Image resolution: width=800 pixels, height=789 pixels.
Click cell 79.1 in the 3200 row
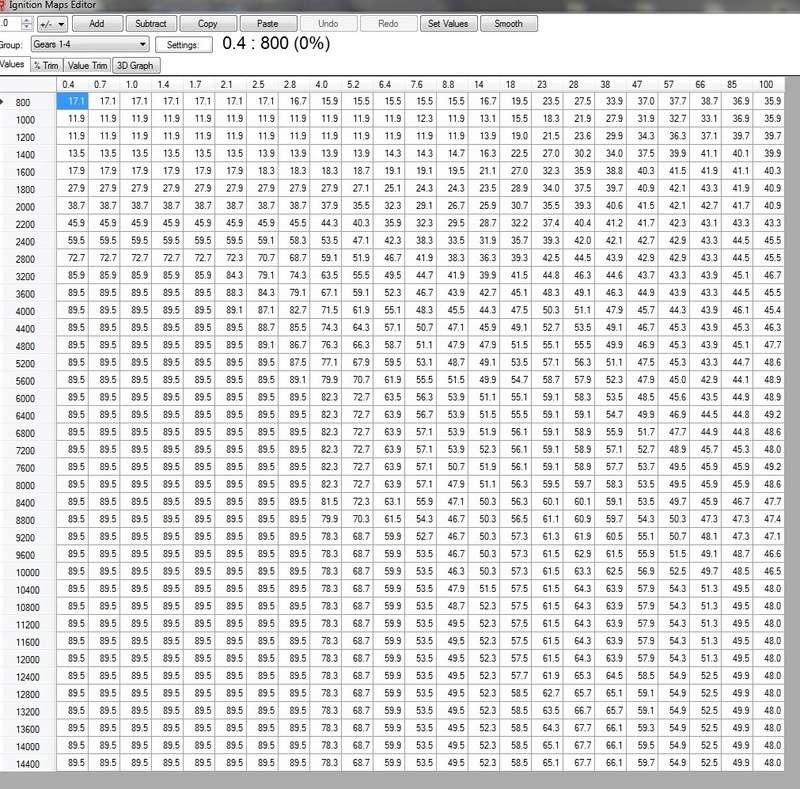(x=263, y=275)
